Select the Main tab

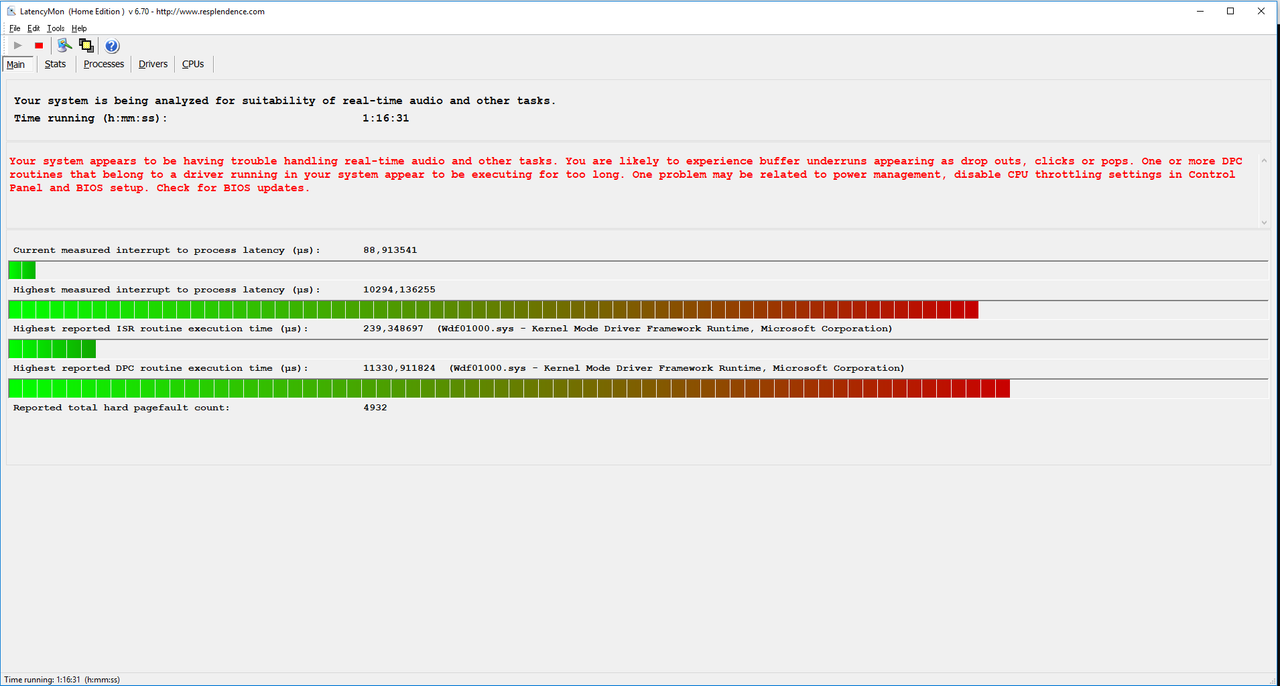tap(16, 64)
